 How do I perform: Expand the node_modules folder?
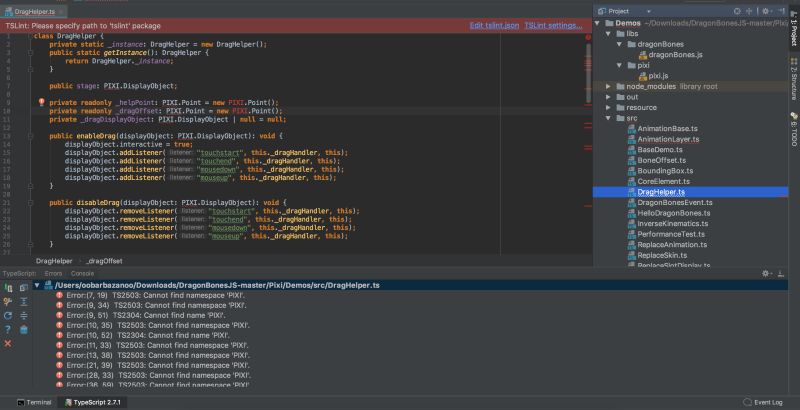coord(608,87)
